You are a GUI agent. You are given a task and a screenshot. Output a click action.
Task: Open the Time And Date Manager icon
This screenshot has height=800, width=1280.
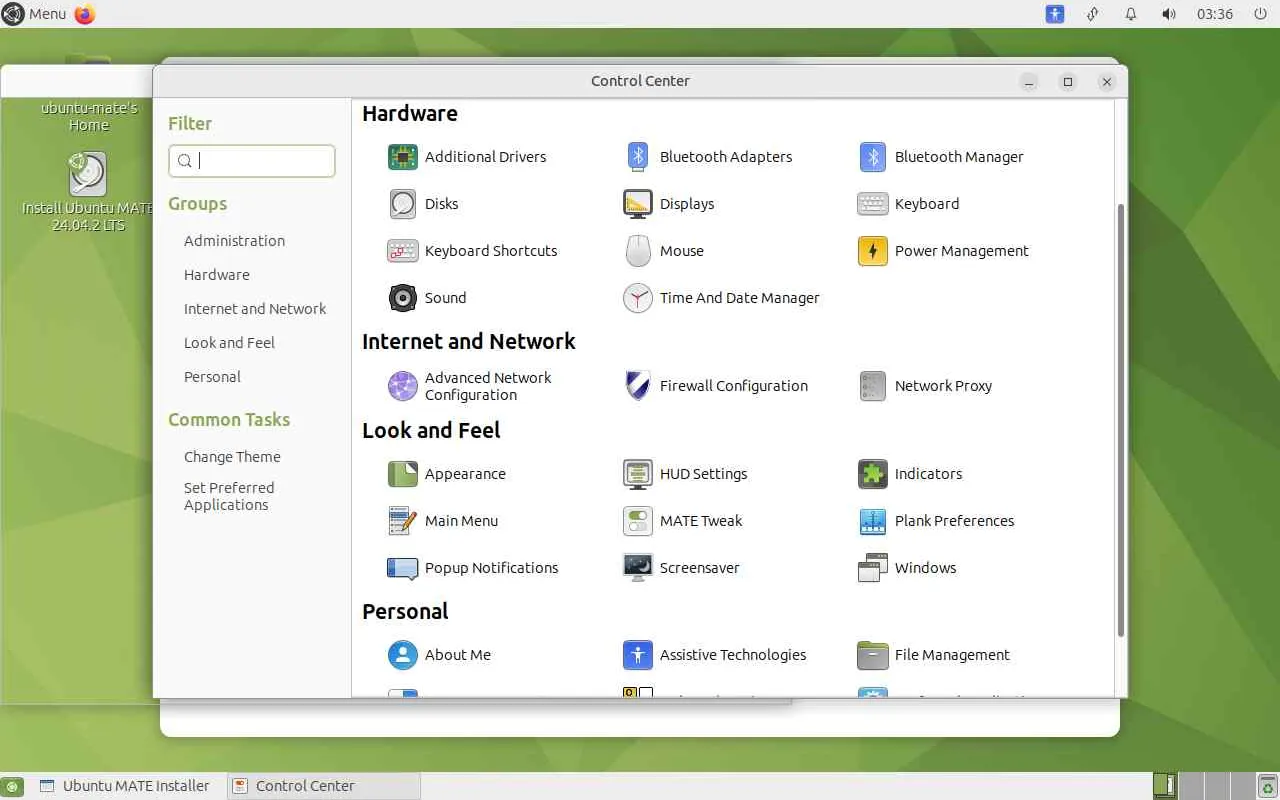pyautogui.click(x=637, y=298)
